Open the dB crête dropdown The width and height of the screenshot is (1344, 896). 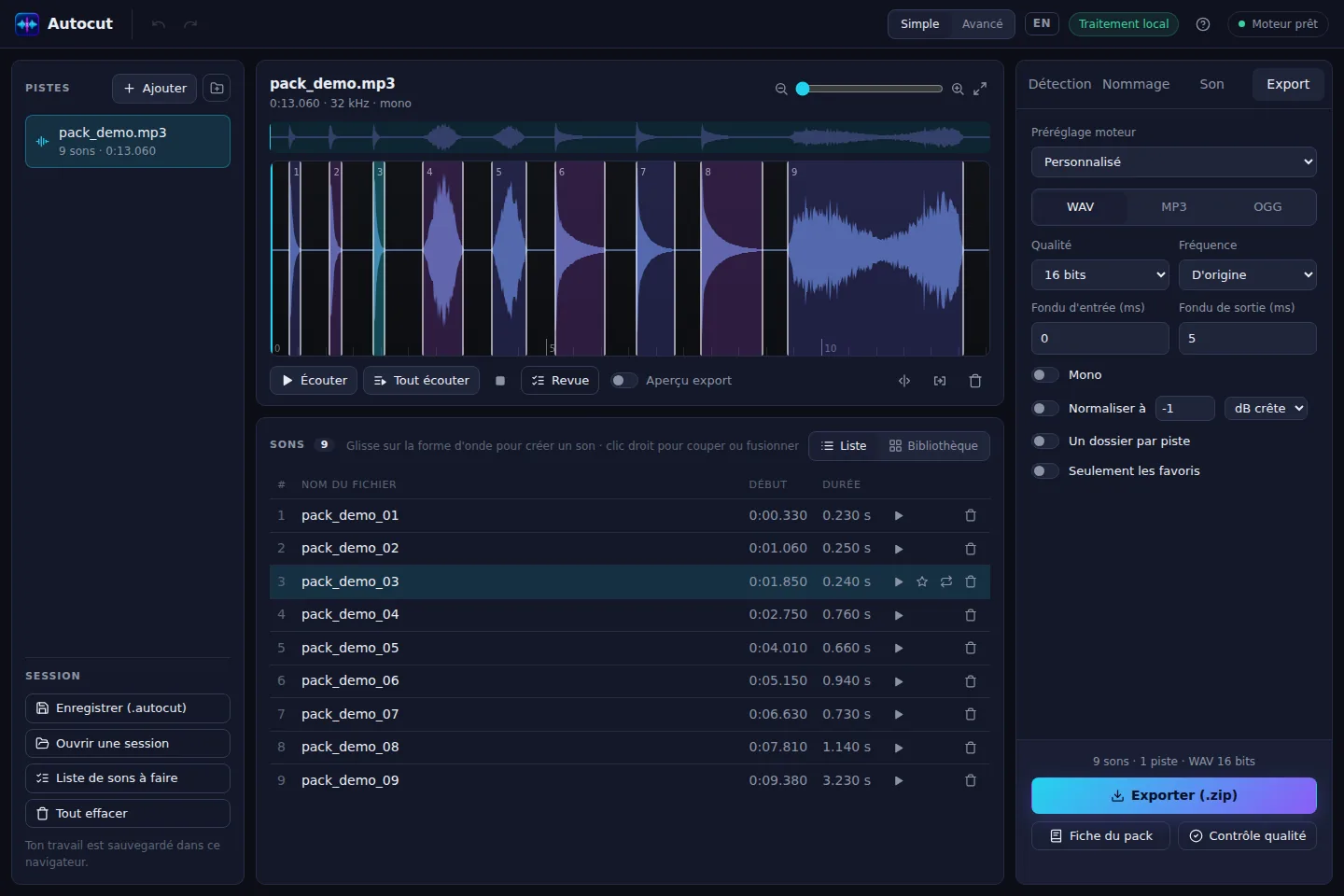(1266, 408)
